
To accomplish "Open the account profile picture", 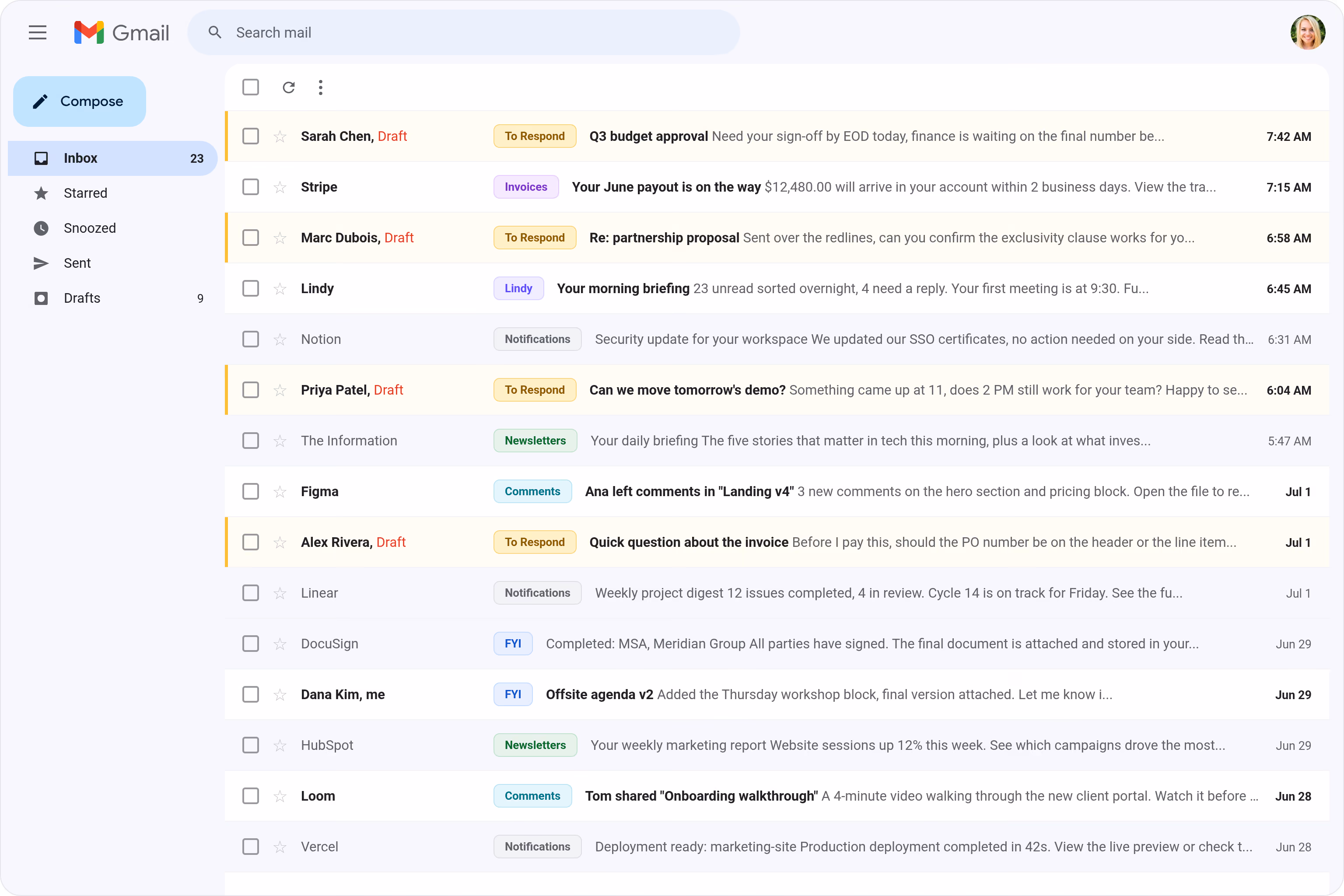I will click(1307, 32).
